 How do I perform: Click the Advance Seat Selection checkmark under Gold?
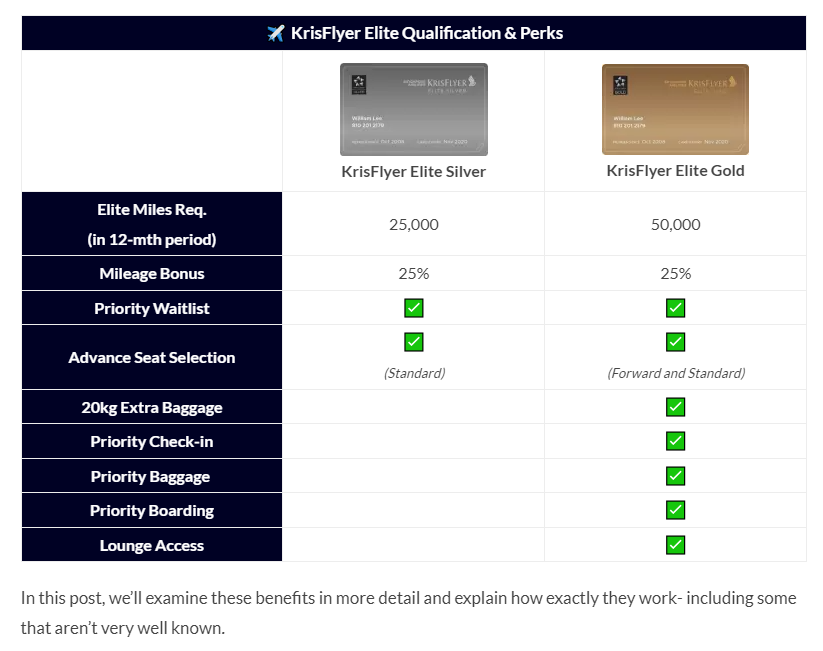point(676,342)
